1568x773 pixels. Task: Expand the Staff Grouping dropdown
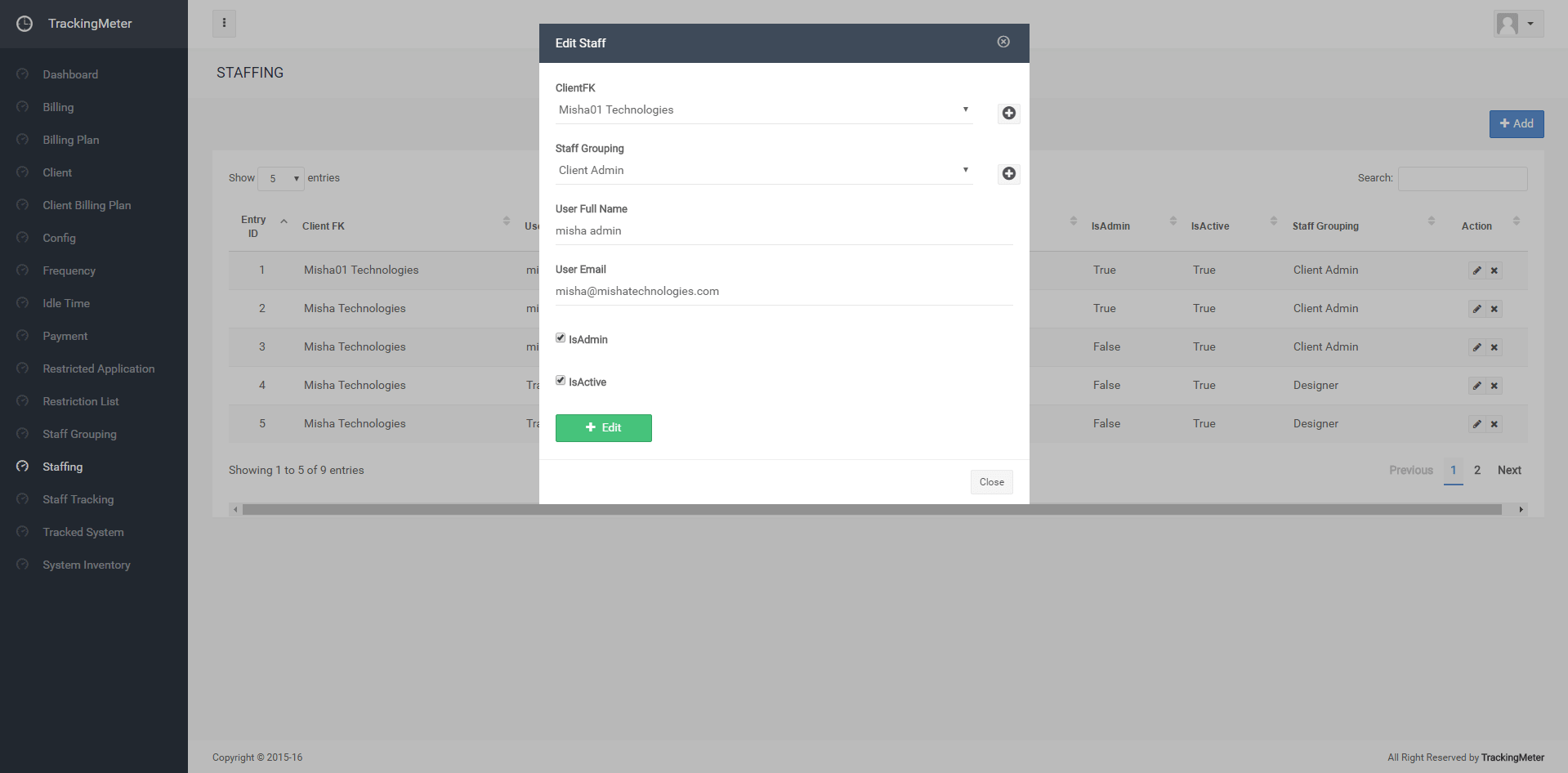(763, 171)
